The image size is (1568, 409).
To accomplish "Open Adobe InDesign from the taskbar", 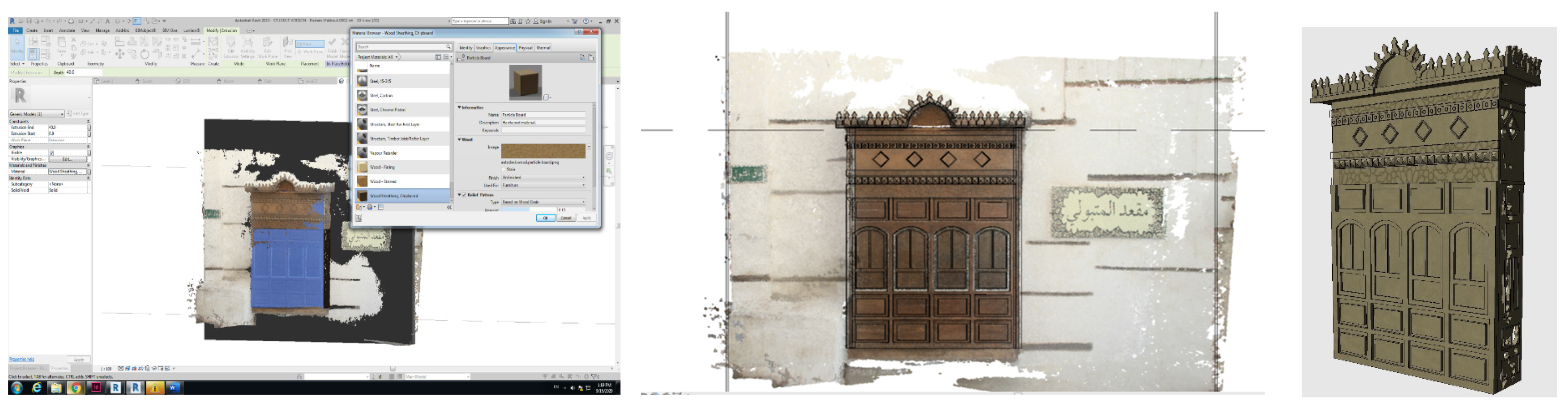I will pyautogui.click(x=96, y=388).
